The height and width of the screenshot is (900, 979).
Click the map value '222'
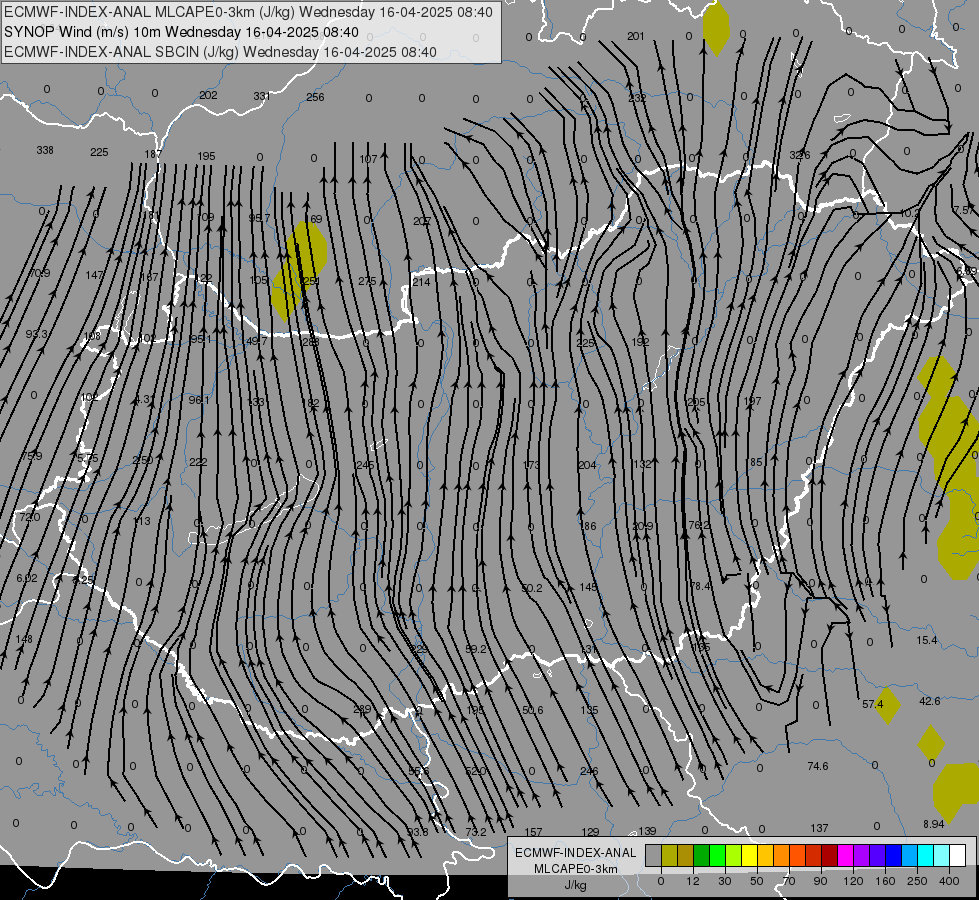pos(198,462)
